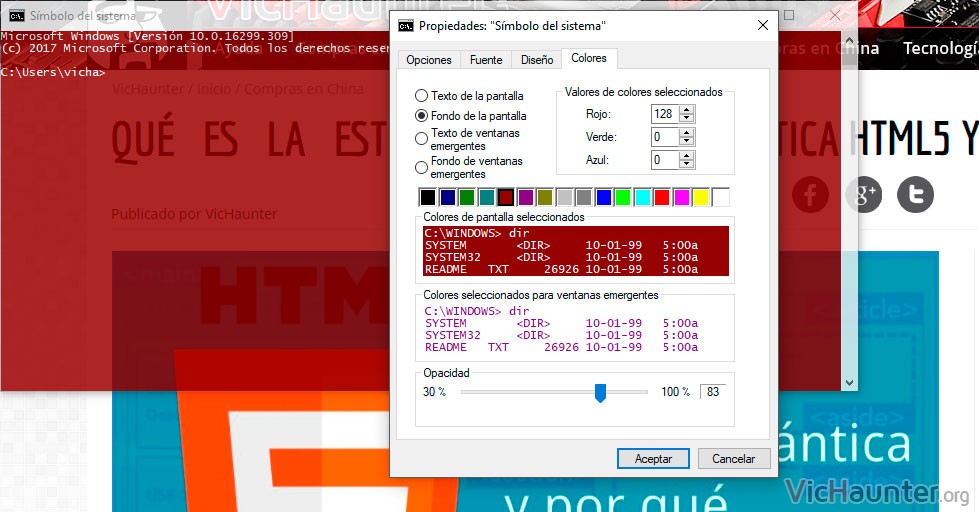
Task: Pick the dark gray color swatch
Action: pos(584,198)
